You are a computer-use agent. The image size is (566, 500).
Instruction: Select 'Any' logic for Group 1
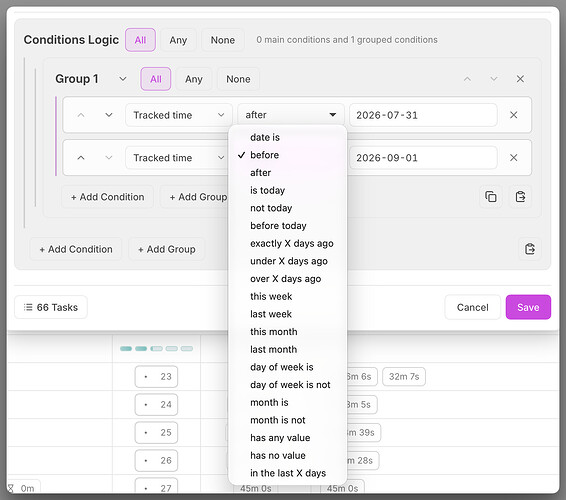tap(194, 79)
